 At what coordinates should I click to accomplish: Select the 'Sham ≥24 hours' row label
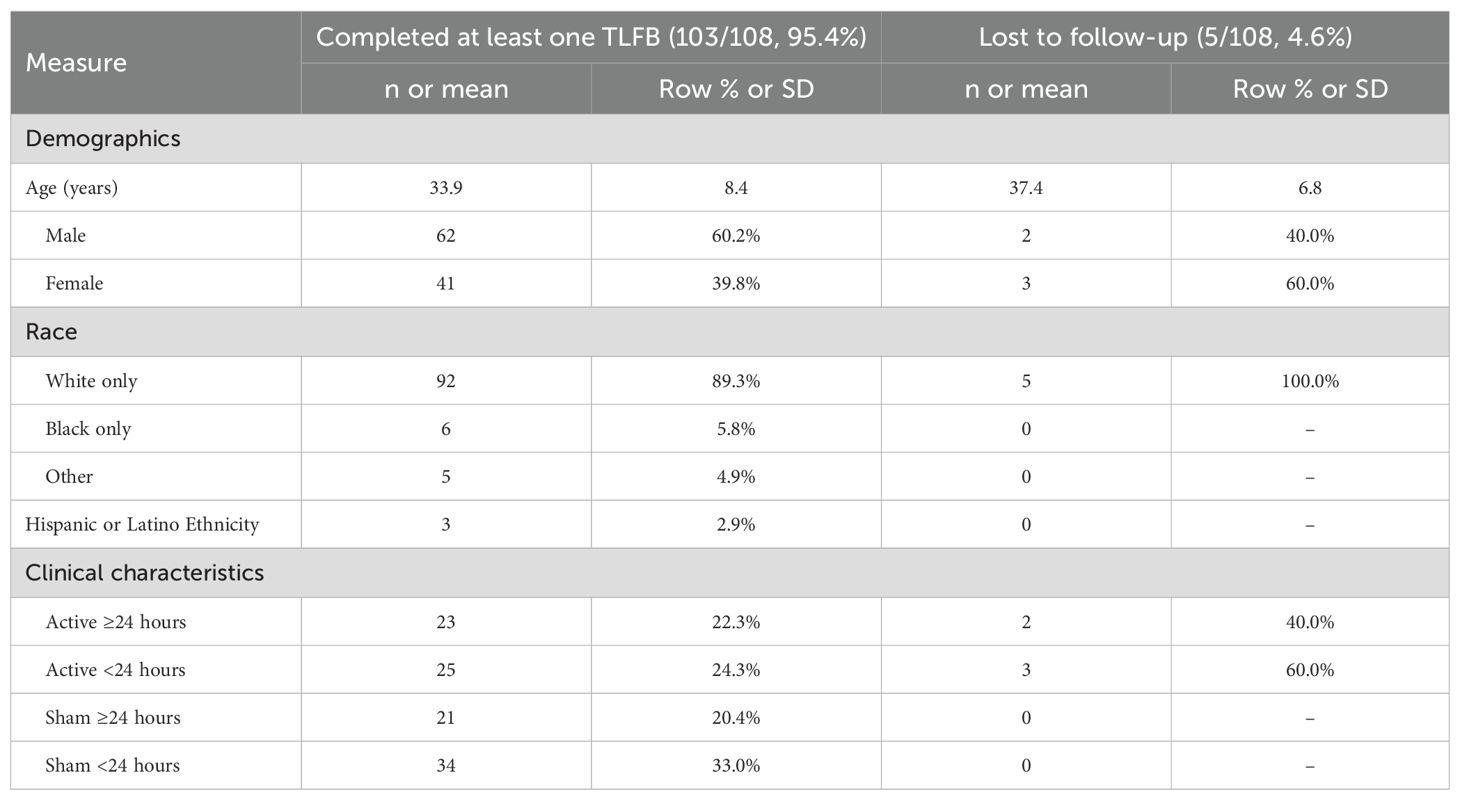point(113,718)
